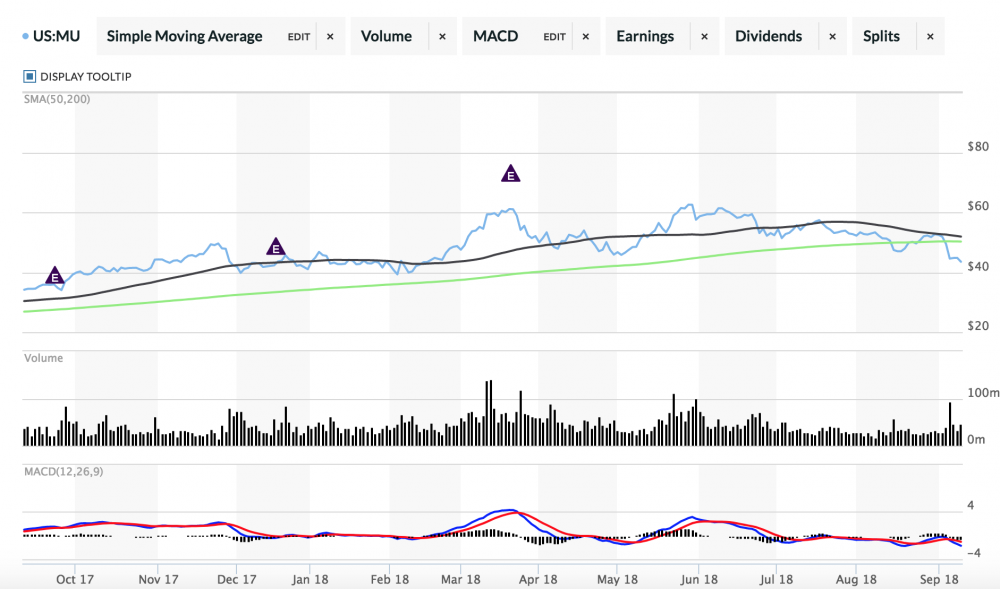Click the blue dot beside US:MU
1000x589 pixels.
[x=25, y=37]
